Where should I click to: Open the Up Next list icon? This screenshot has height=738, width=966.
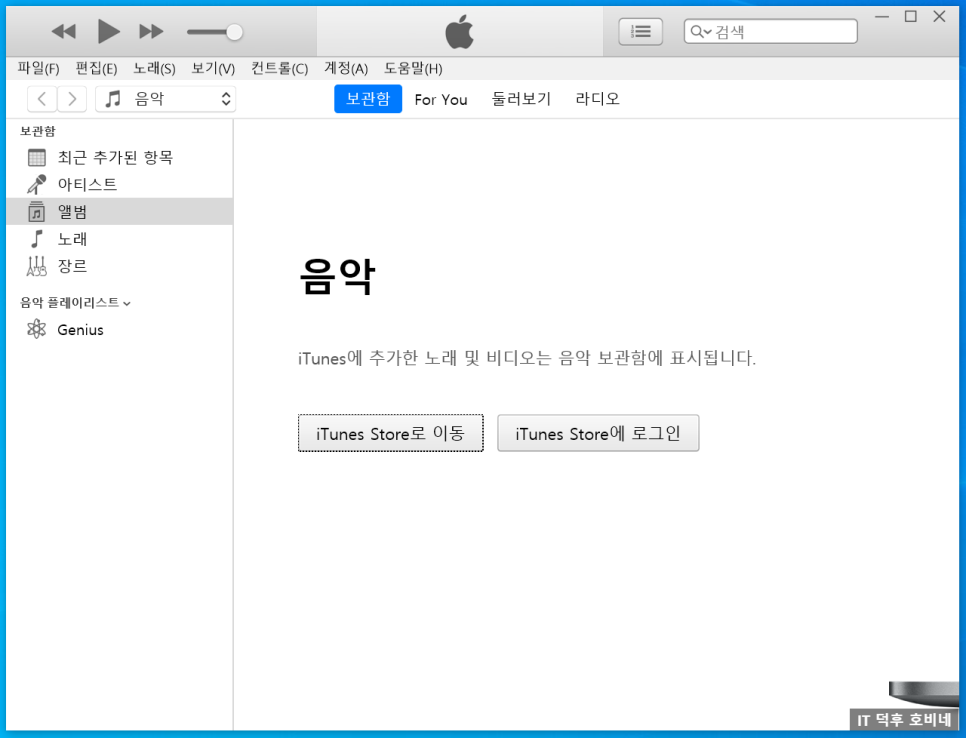641,31
